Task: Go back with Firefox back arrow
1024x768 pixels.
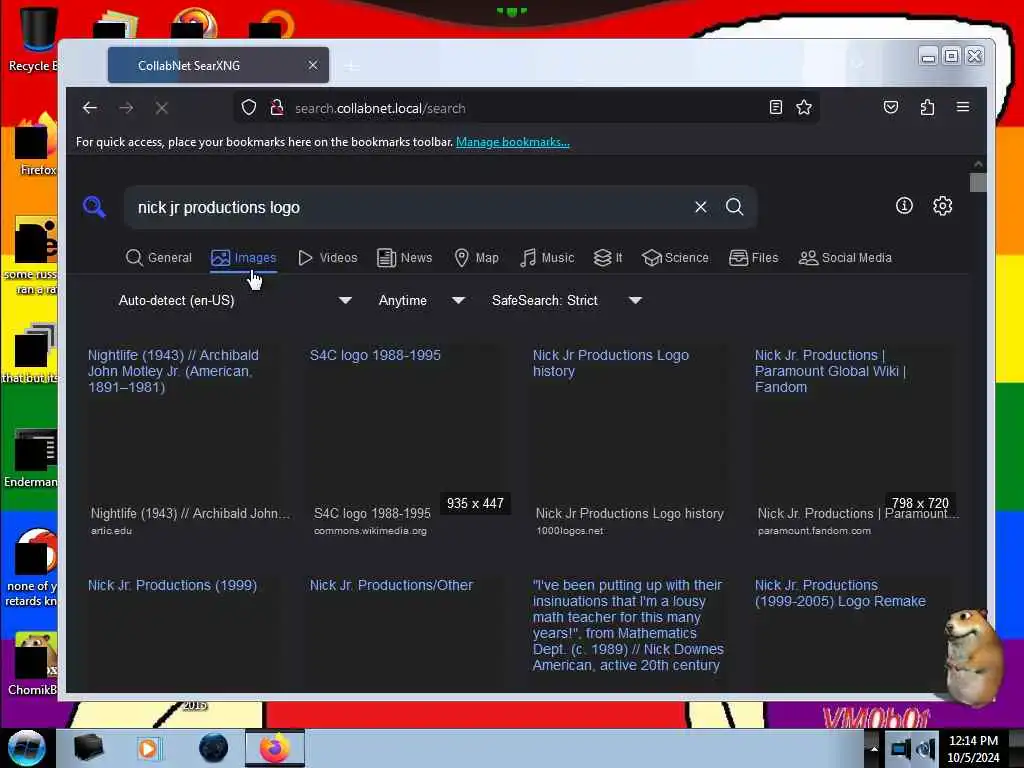Action: pyautogui.click(x=90, y=108)
